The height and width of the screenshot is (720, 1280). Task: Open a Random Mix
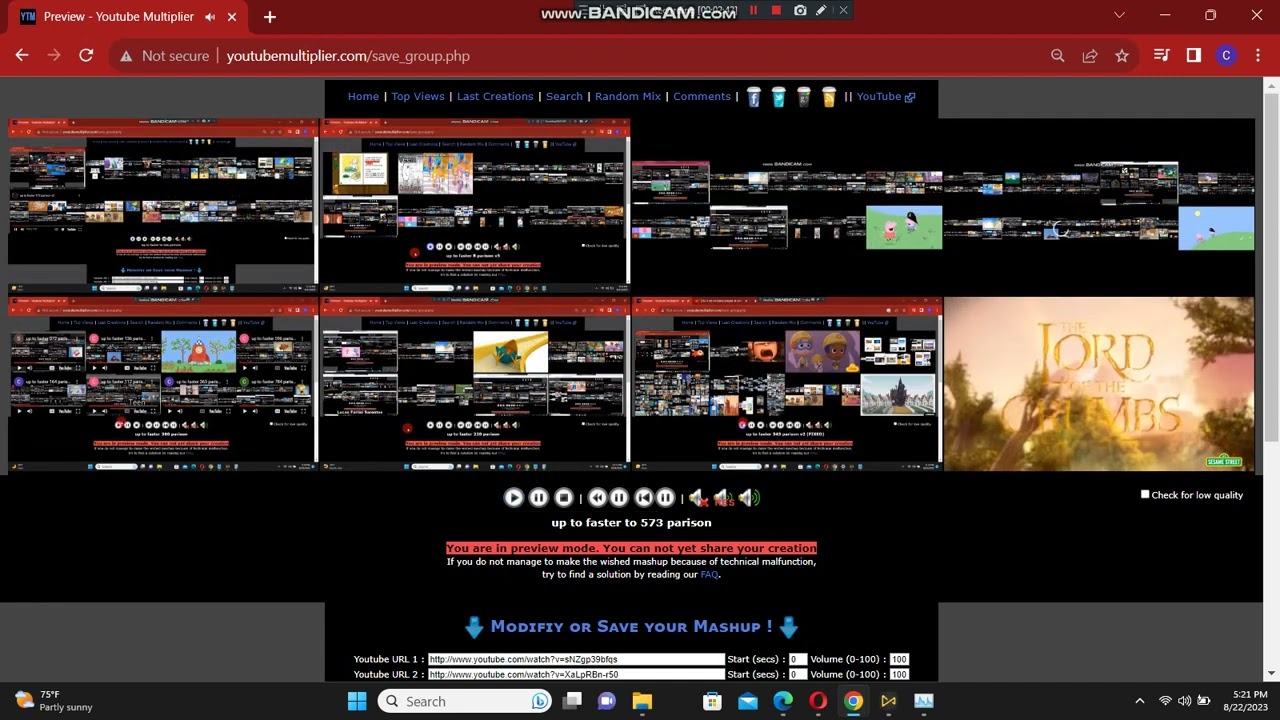click(628, 96)
